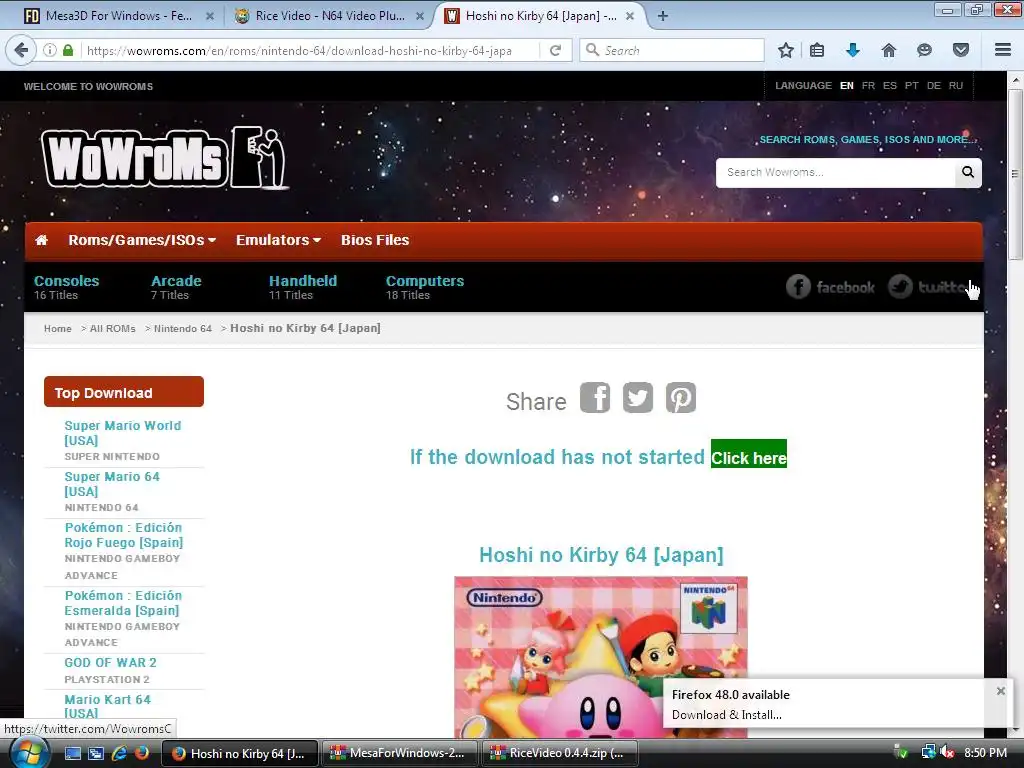Viewport: 1024px width, 768px height.
Task: Click the Kirby 64 box art image
Action: (601, 657)
